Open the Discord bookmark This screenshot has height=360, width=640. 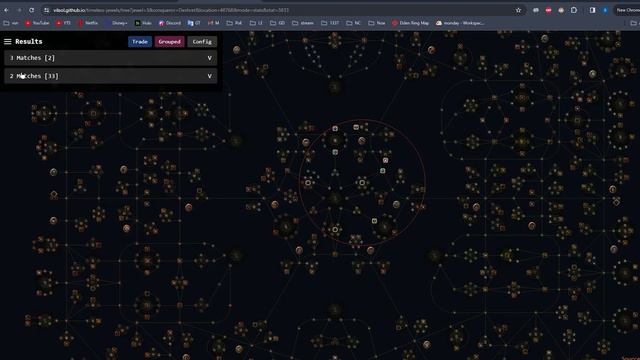click(170, 23)
